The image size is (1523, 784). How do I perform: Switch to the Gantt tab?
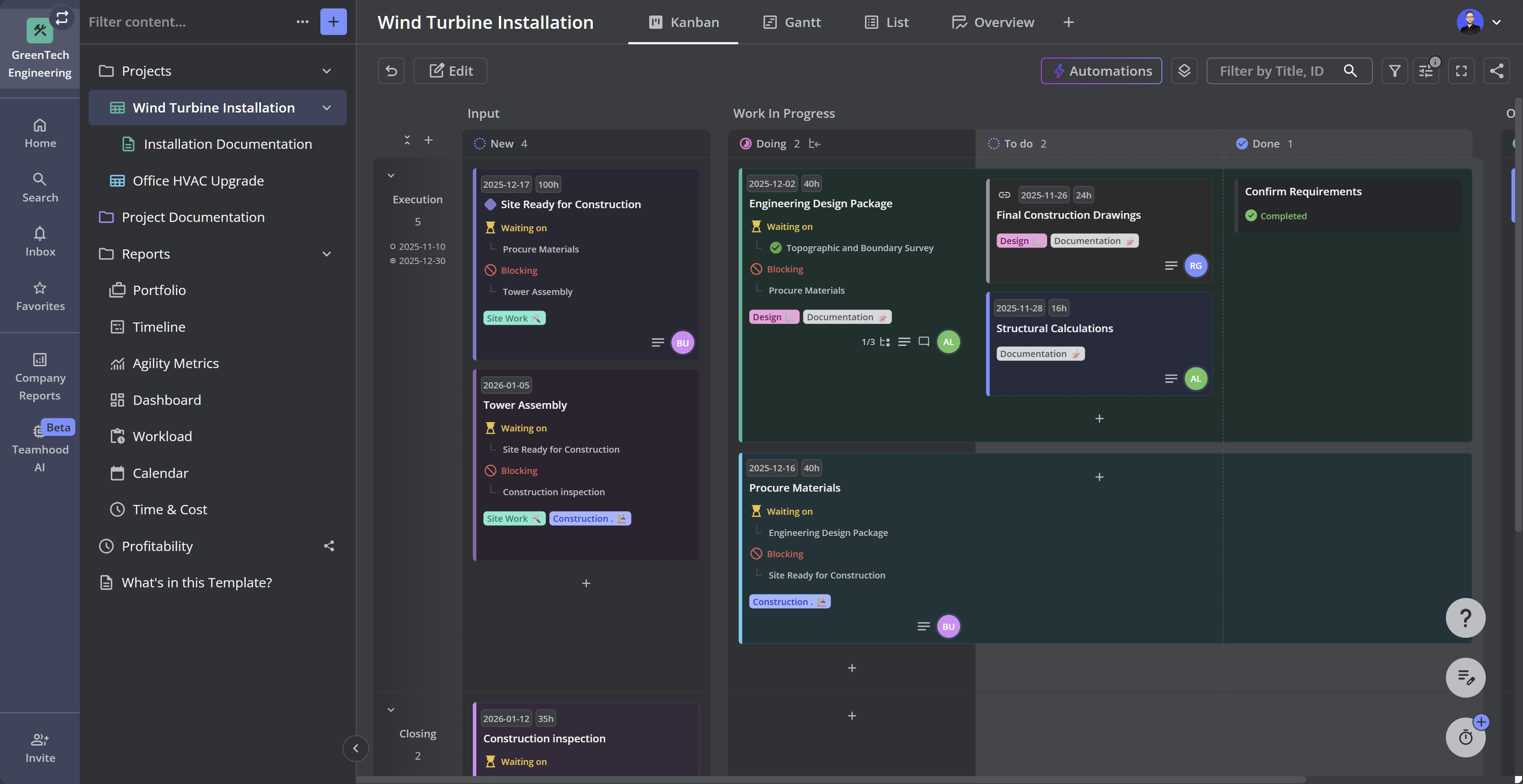click(792, 22)
